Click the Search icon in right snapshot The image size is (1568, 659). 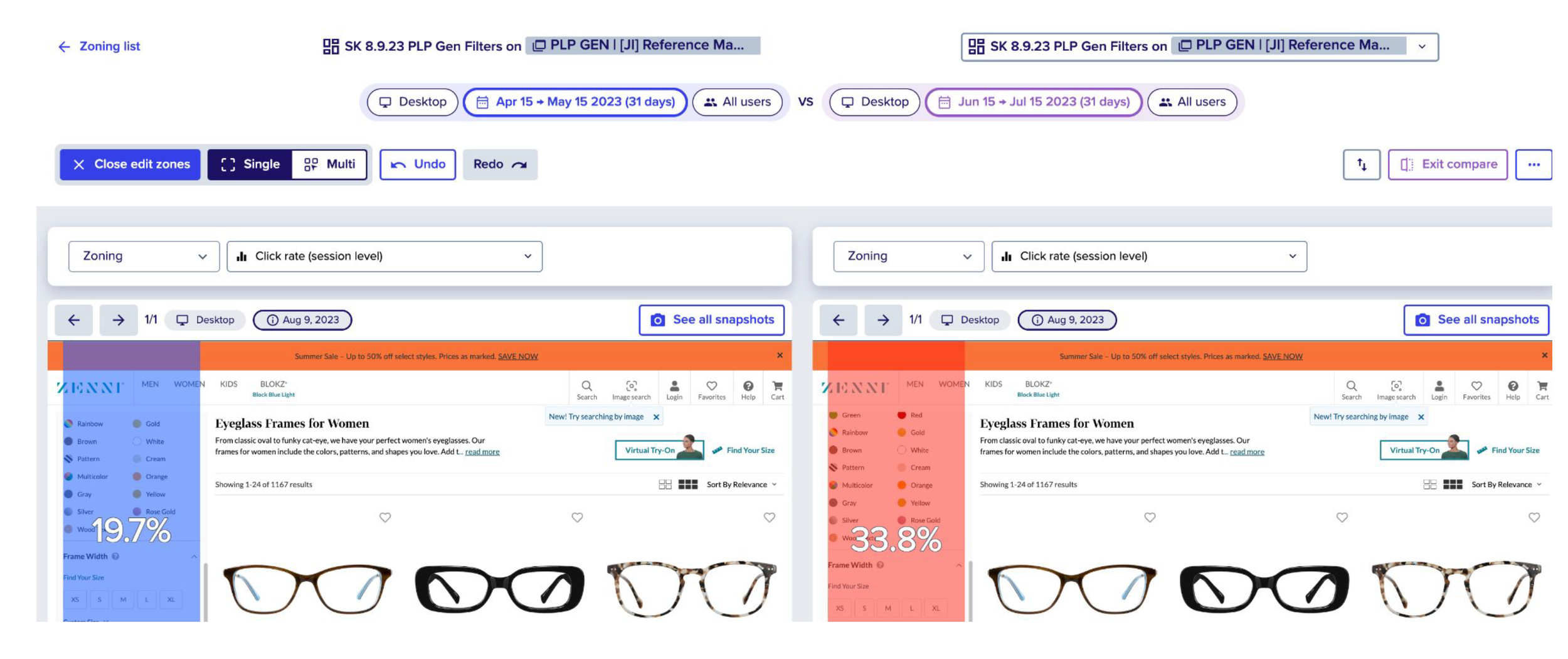(1351, 390)
